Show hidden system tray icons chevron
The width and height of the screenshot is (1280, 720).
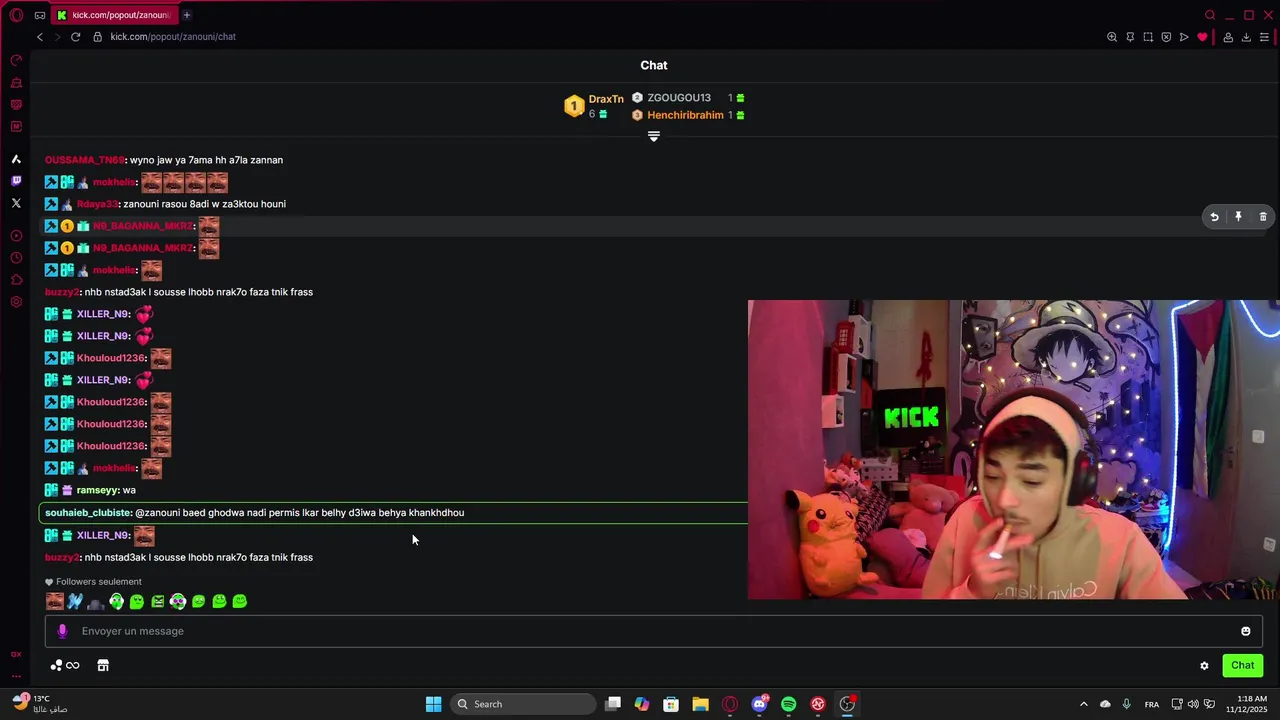pyautogui.click(x=1083, y=704)
